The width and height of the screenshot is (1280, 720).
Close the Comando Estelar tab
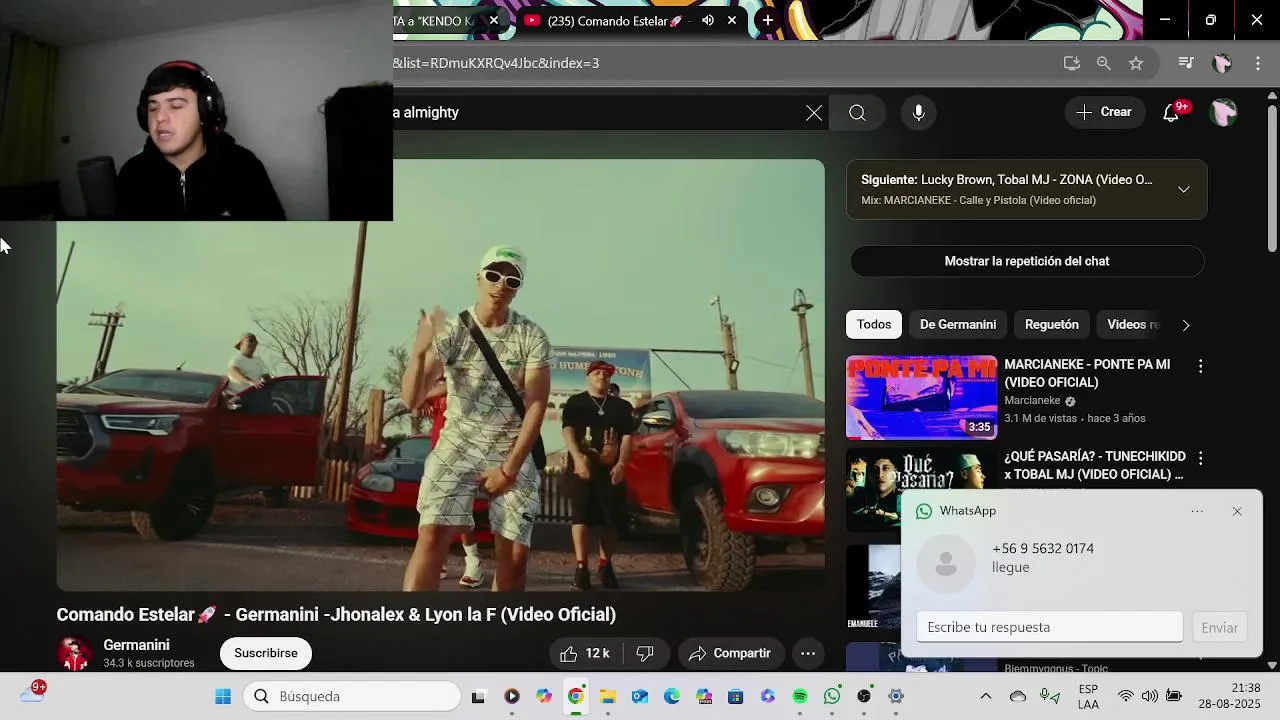tap(731, 20)
